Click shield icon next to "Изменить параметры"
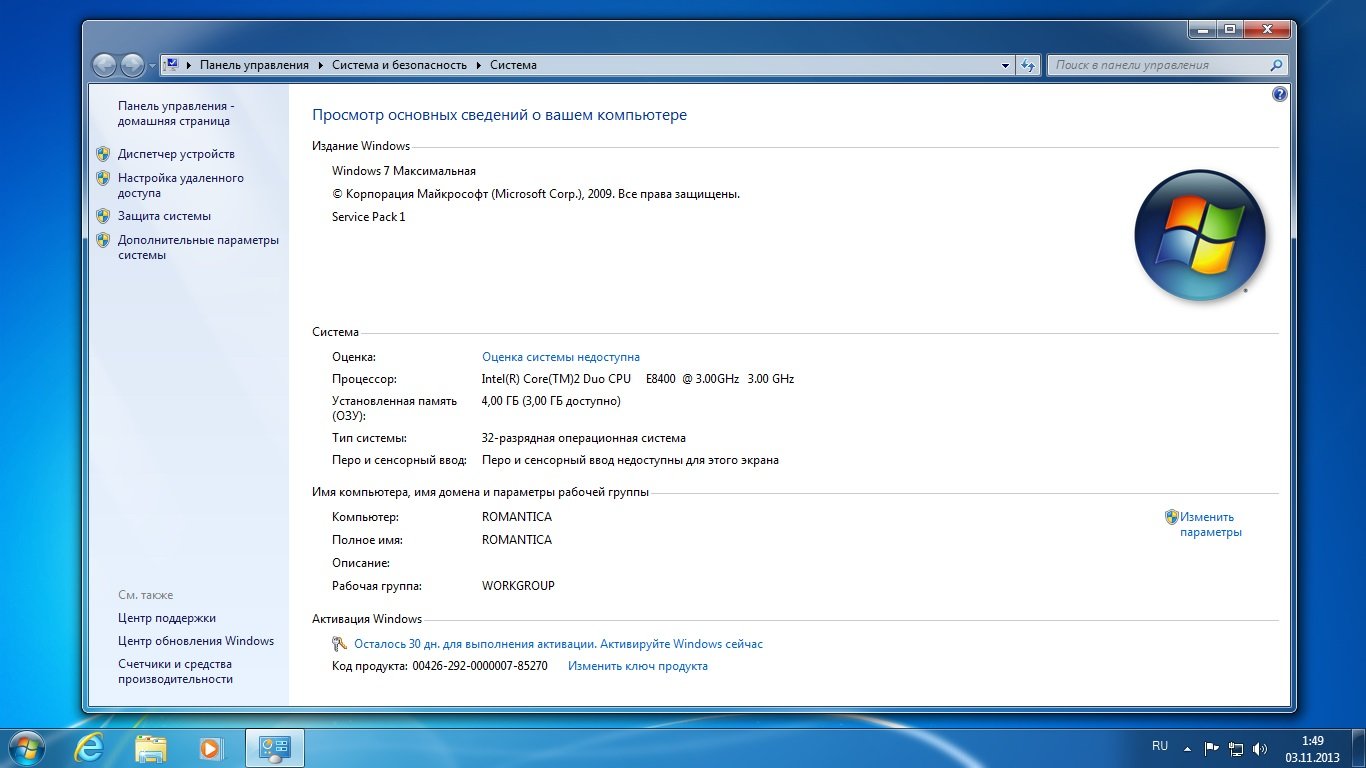This screenshot has width=1366, height=768. [x=1172, y=517]
